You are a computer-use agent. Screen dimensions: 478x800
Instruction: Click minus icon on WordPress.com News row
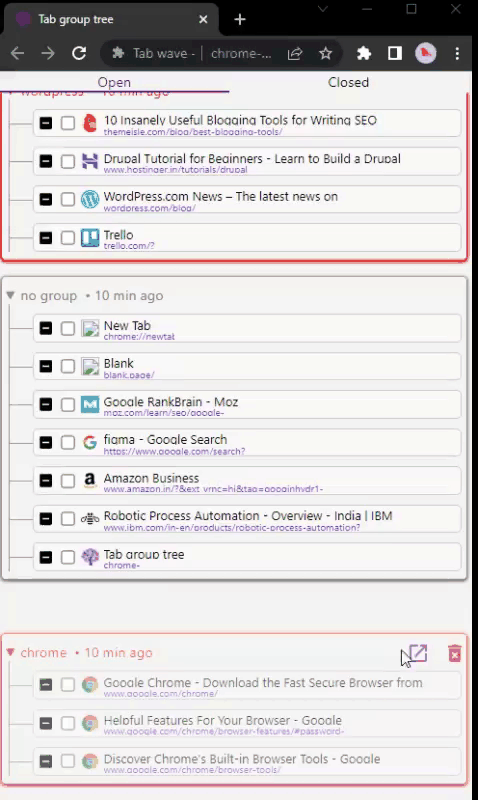(46, 199)
